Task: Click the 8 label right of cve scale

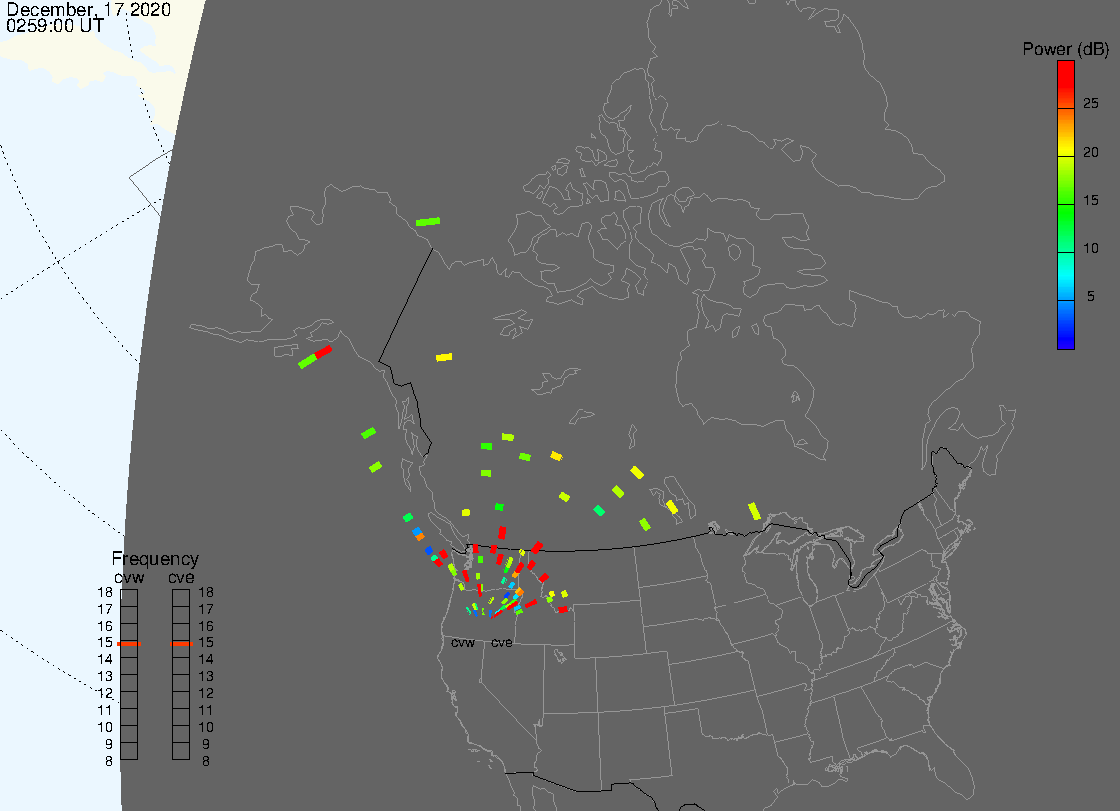Action: point(206,761)
